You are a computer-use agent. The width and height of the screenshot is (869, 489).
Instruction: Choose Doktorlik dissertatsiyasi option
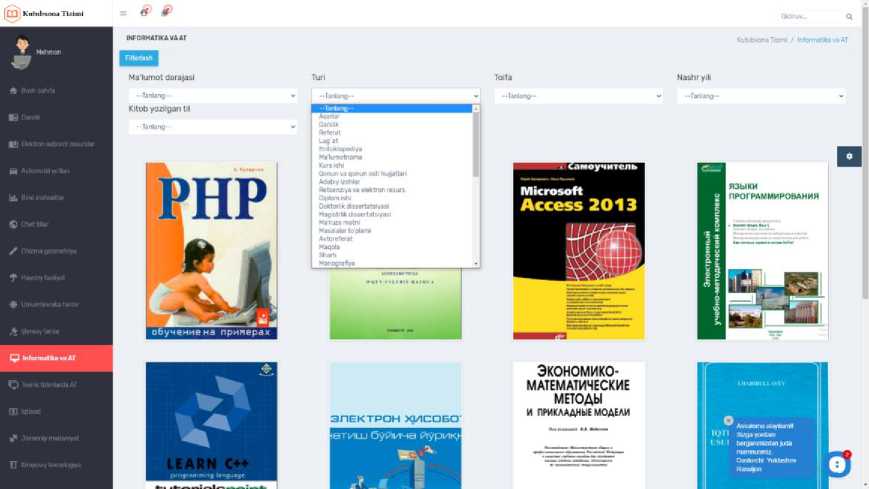point(392,206)
